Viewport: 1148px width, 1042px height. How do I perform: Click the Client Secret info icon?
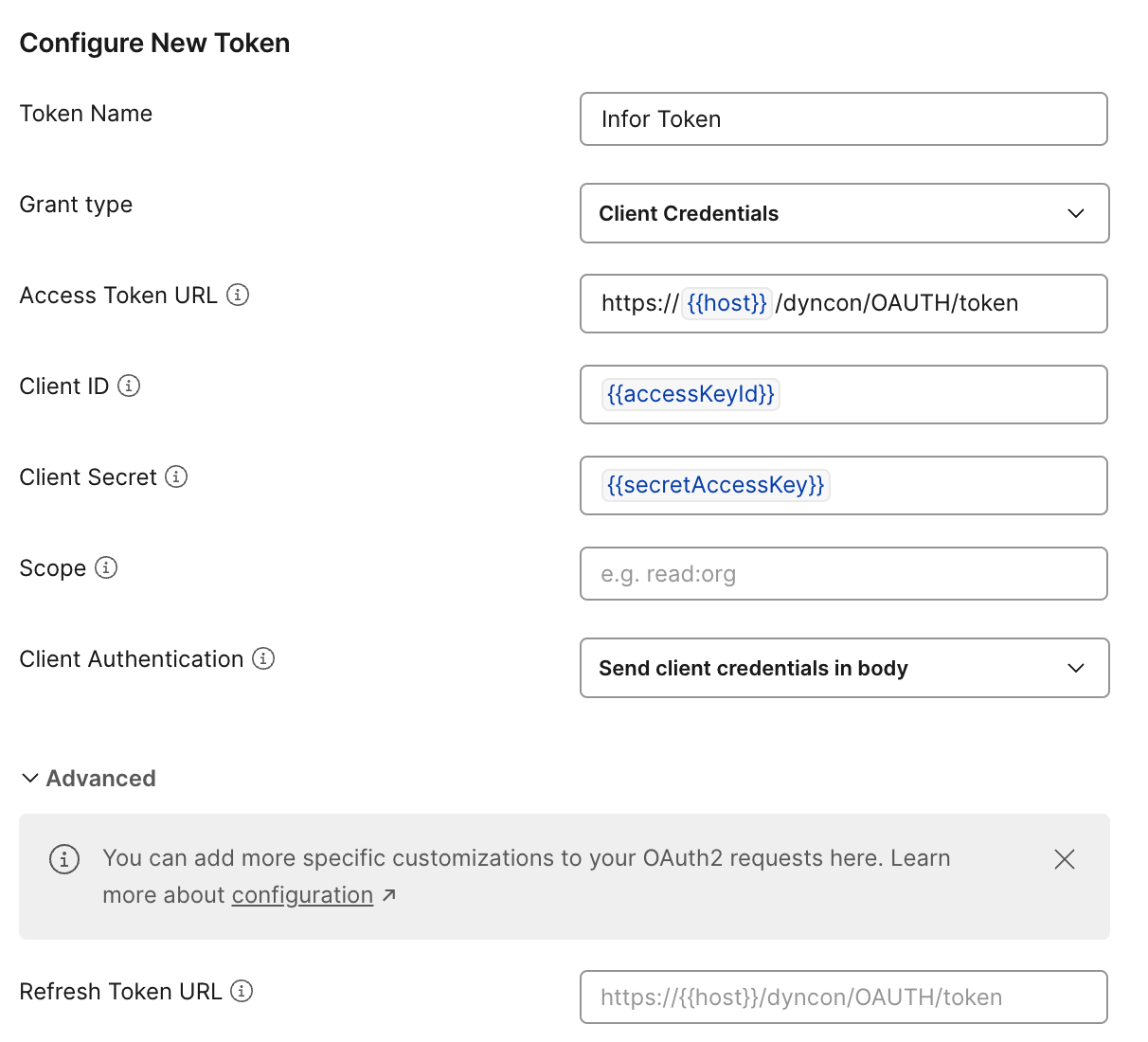(176, 477)
